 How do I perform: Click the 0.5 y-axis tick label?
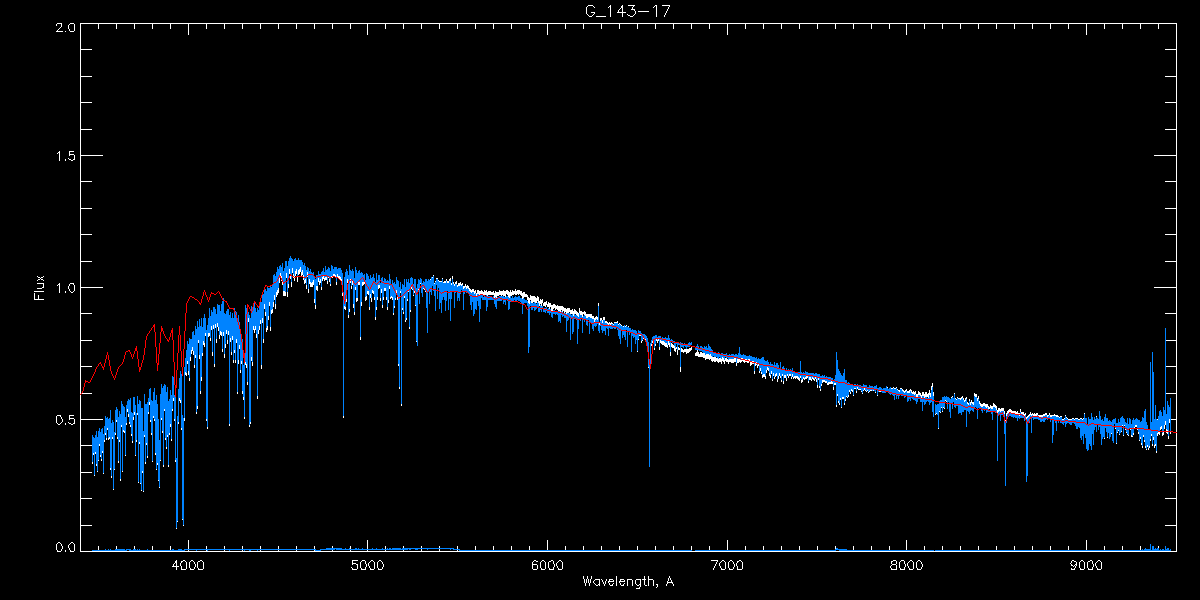tap(63, 419)
